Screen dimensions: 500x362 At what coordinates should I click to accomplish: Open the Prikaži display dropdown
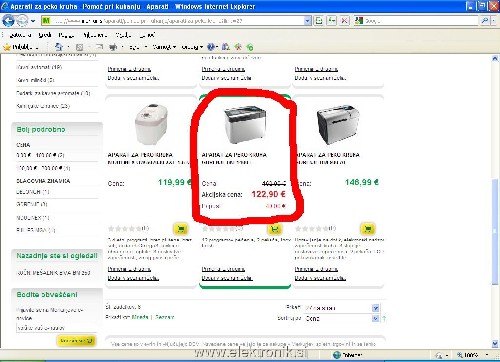(375, 308)
